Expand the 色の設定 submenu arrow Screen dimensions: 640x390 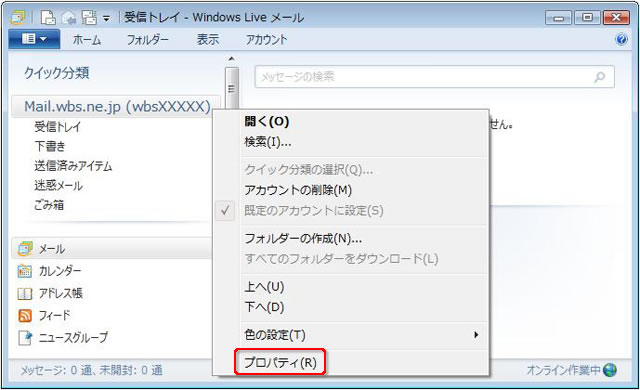(x=476, y=335)
